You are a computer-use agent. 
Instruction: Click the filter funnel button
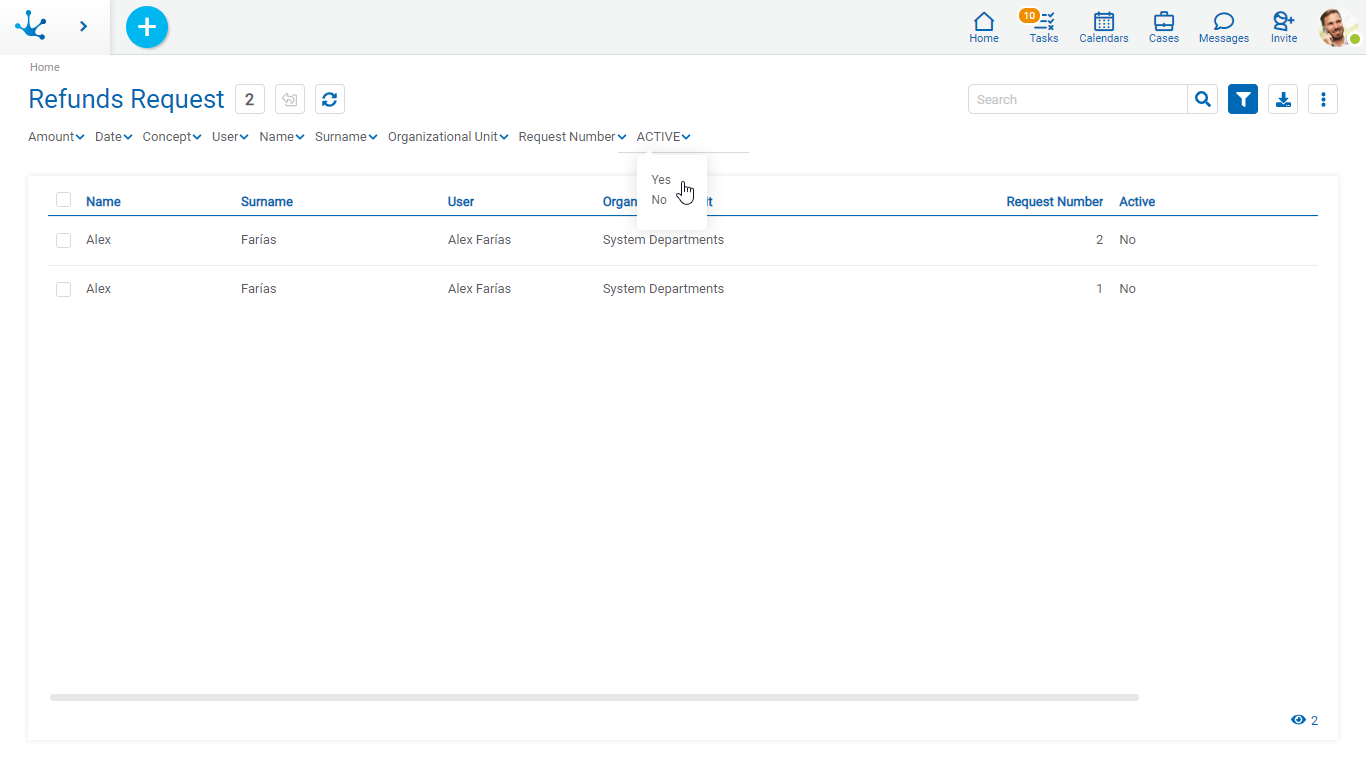click(x=1242, y=99)
